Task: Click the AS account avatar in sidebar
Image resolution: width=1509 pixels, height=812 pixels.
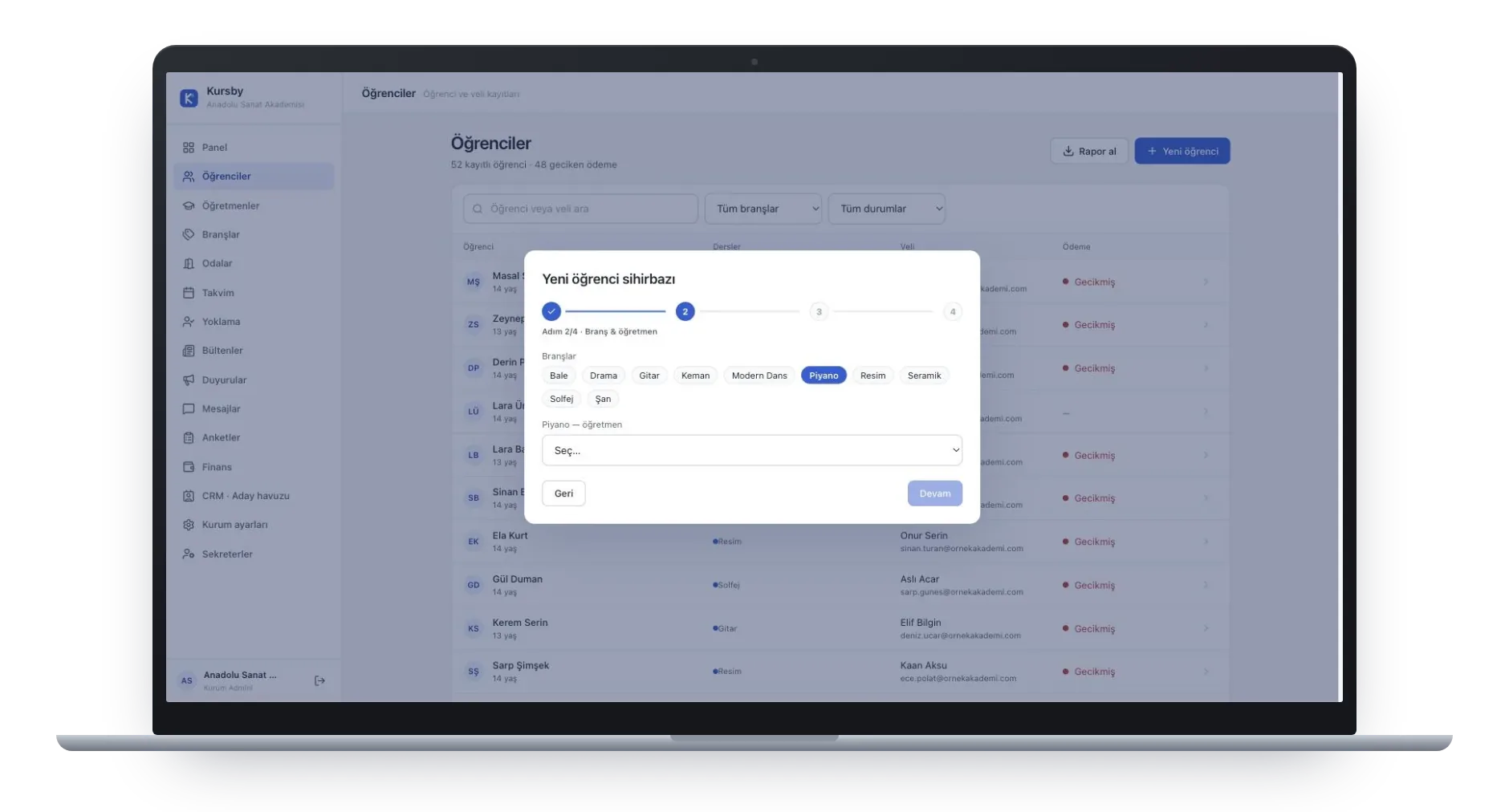Action: [x=187, y=681]
